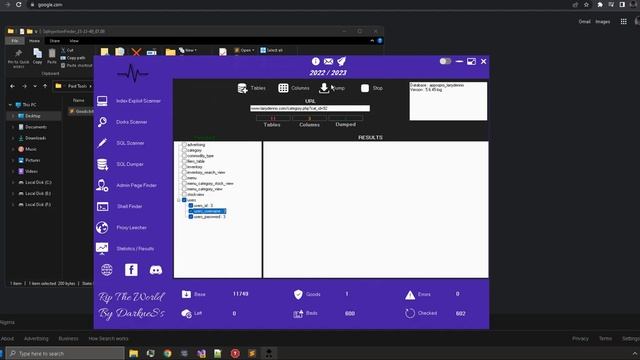The height and width of the screenshot is (360, 640).
Task: Click the Gmail link on Google page
Action: tap(584, 22)
